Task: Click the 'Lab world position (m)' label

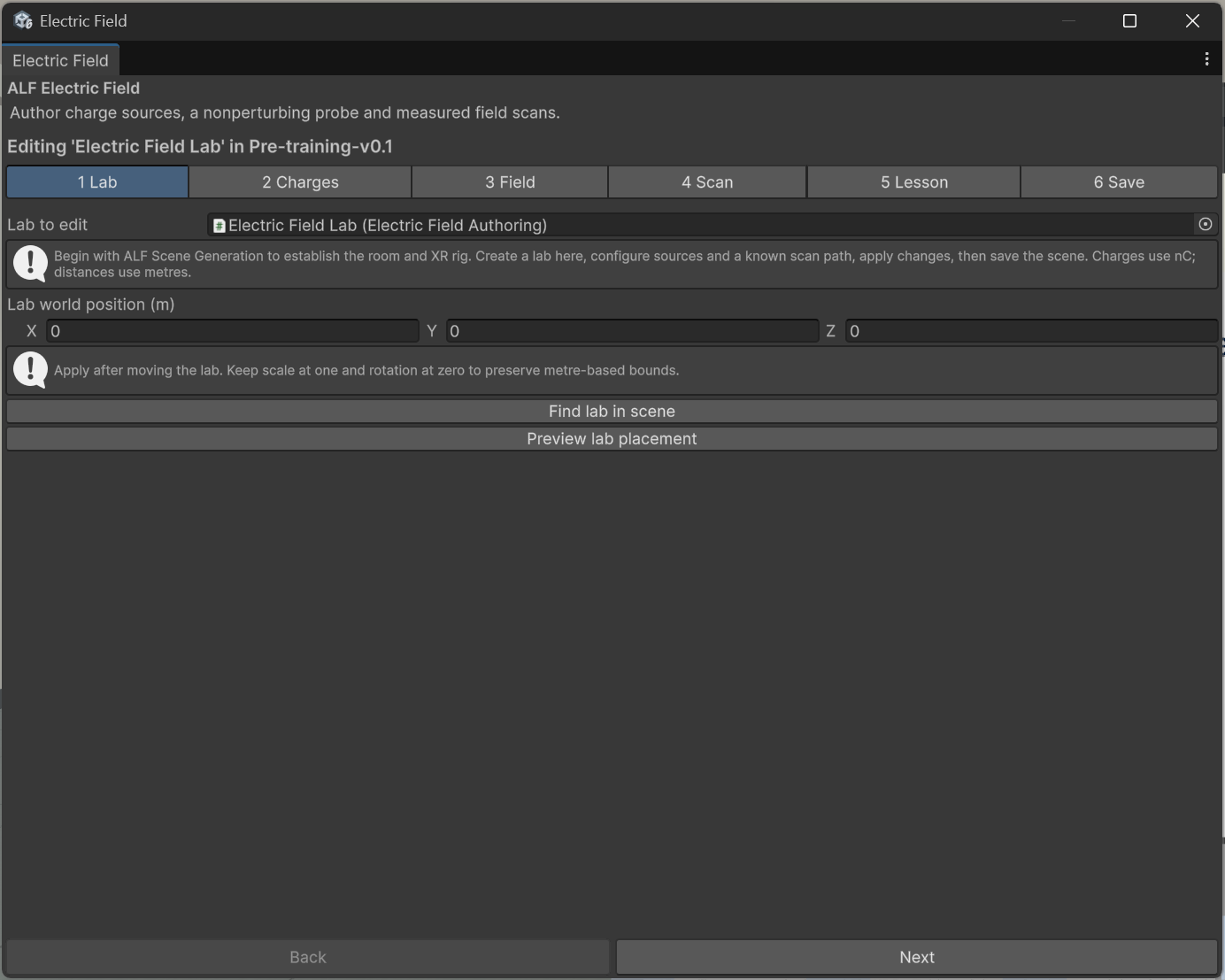Action: (91, 305)
